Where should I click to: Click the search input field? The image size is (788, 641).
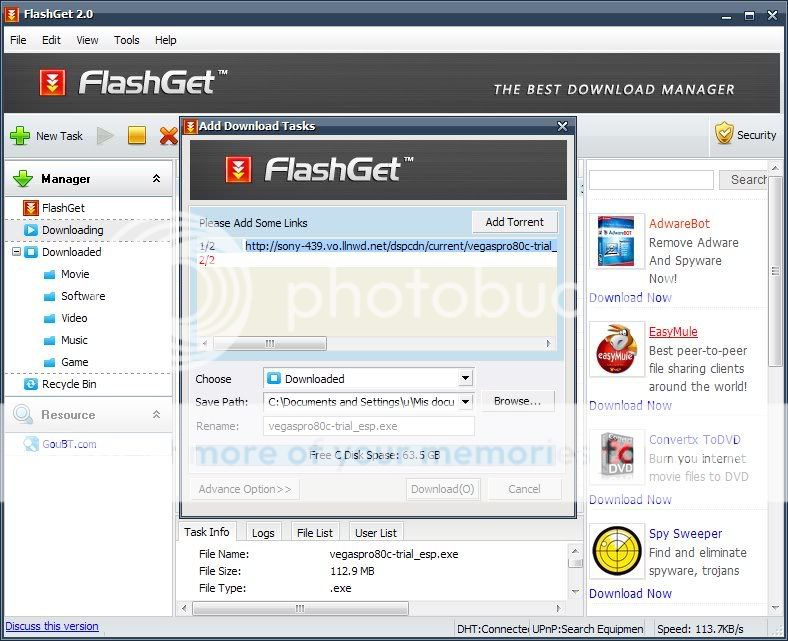(651, 179)
